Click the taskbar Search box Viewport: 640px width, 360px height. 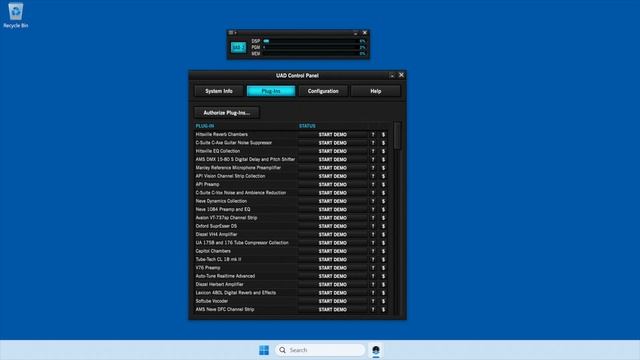click(320, 350)
